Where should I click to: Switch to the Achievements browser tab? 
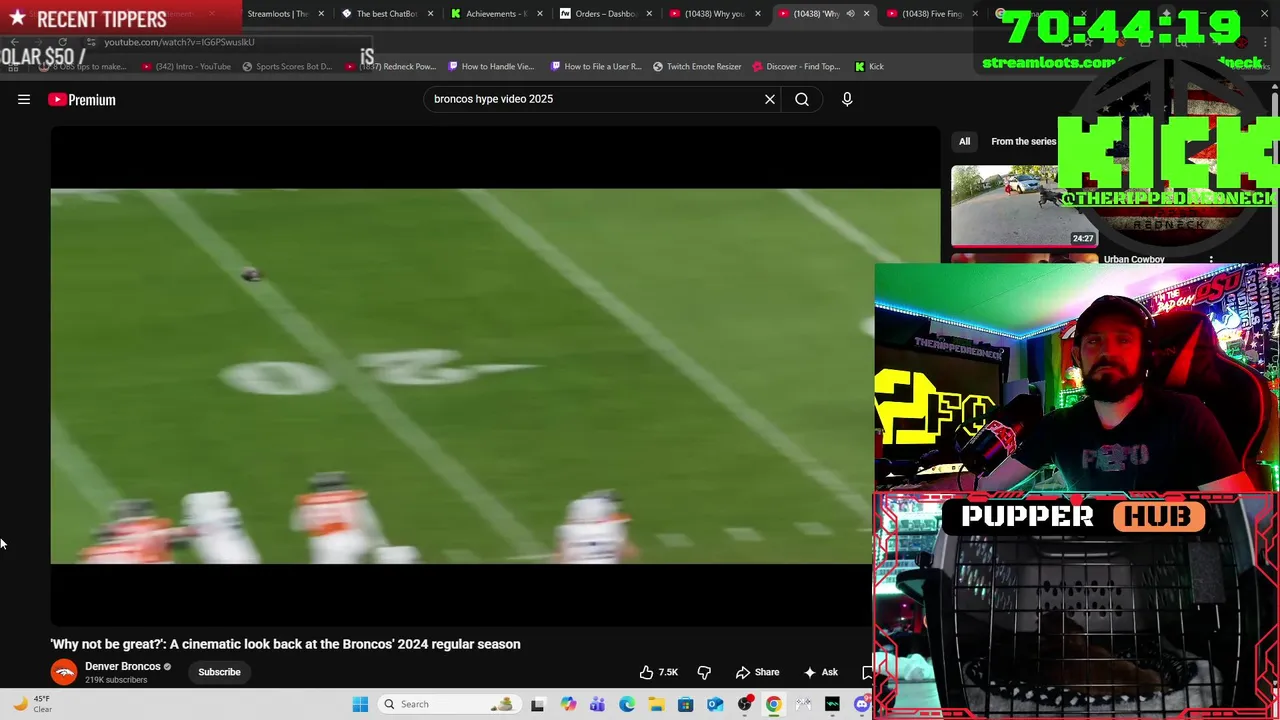[x=497, y=14]
